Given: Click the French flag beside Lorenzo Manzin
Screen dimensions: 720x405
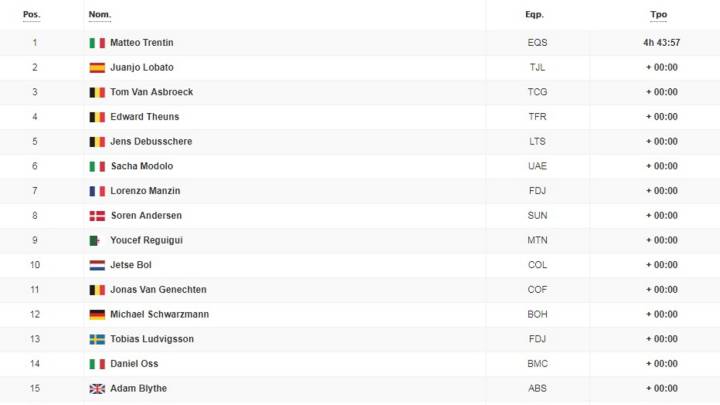Looking at the screenshot, I should tap(97, 191).
